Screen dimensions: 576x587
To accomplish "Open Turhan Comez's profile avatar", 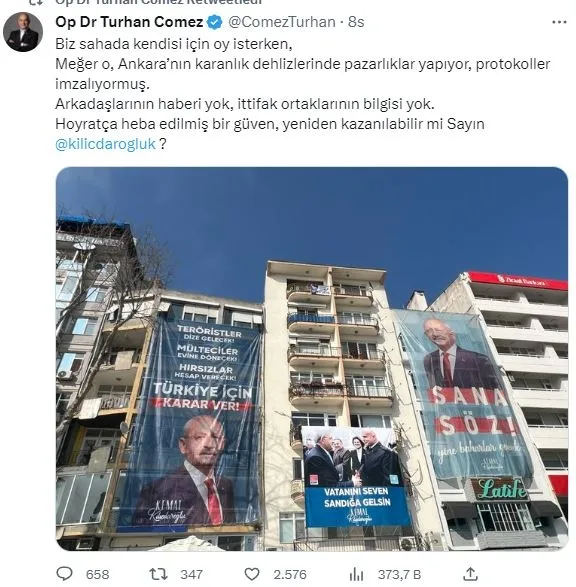I will click(23, 31).
